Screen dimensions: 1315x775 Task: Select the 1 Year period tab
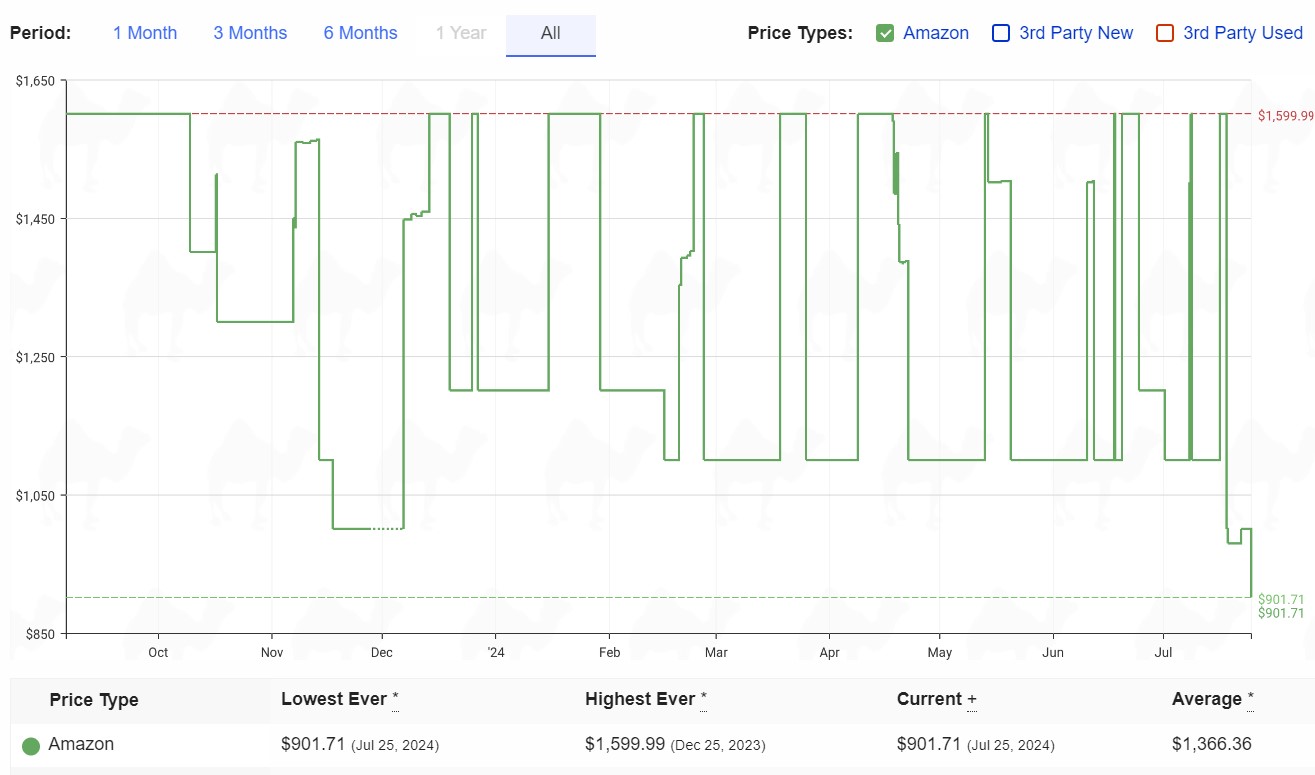[x=461, y=33]
